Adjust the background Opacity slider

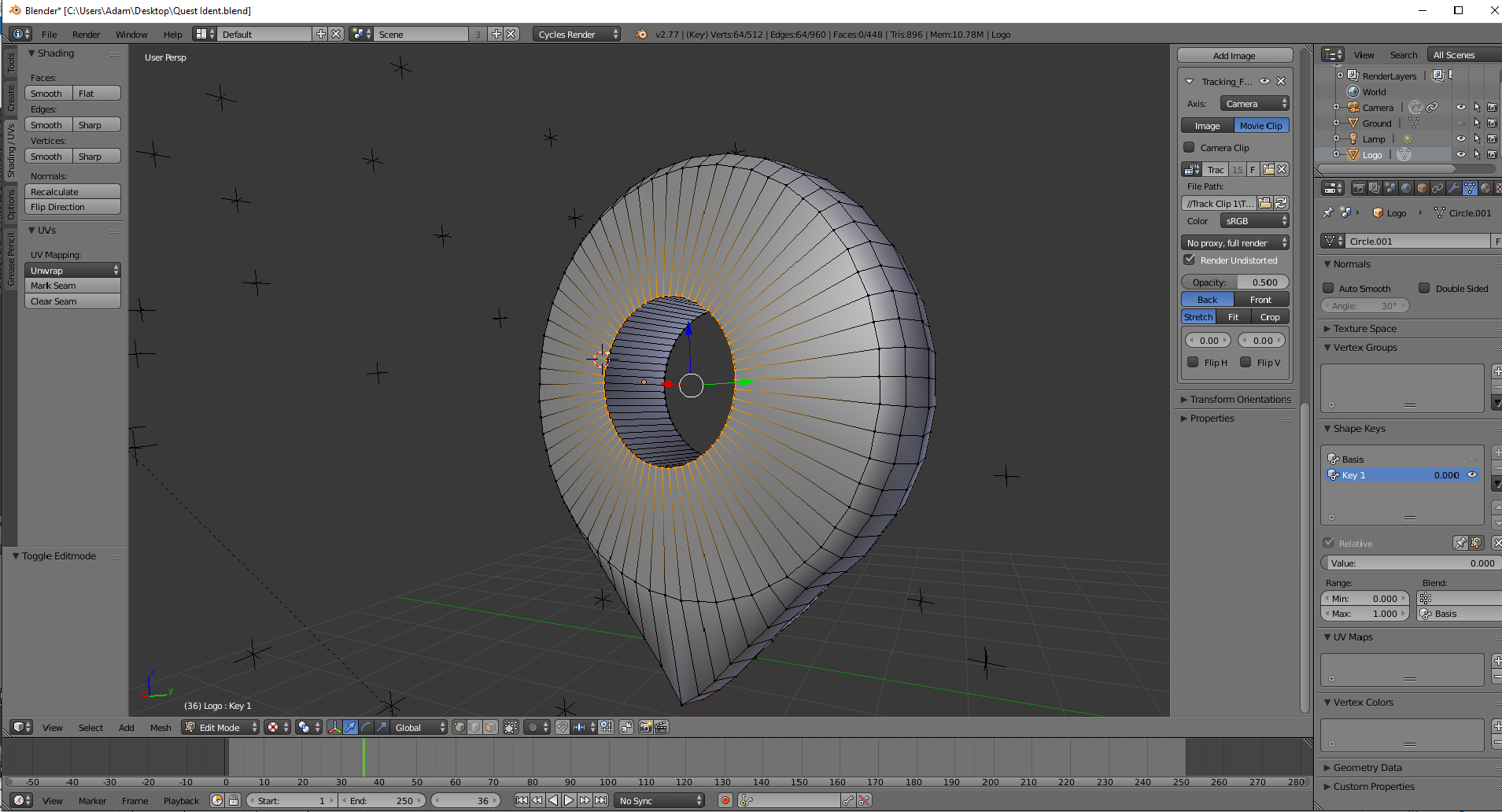pos(1234,282)
